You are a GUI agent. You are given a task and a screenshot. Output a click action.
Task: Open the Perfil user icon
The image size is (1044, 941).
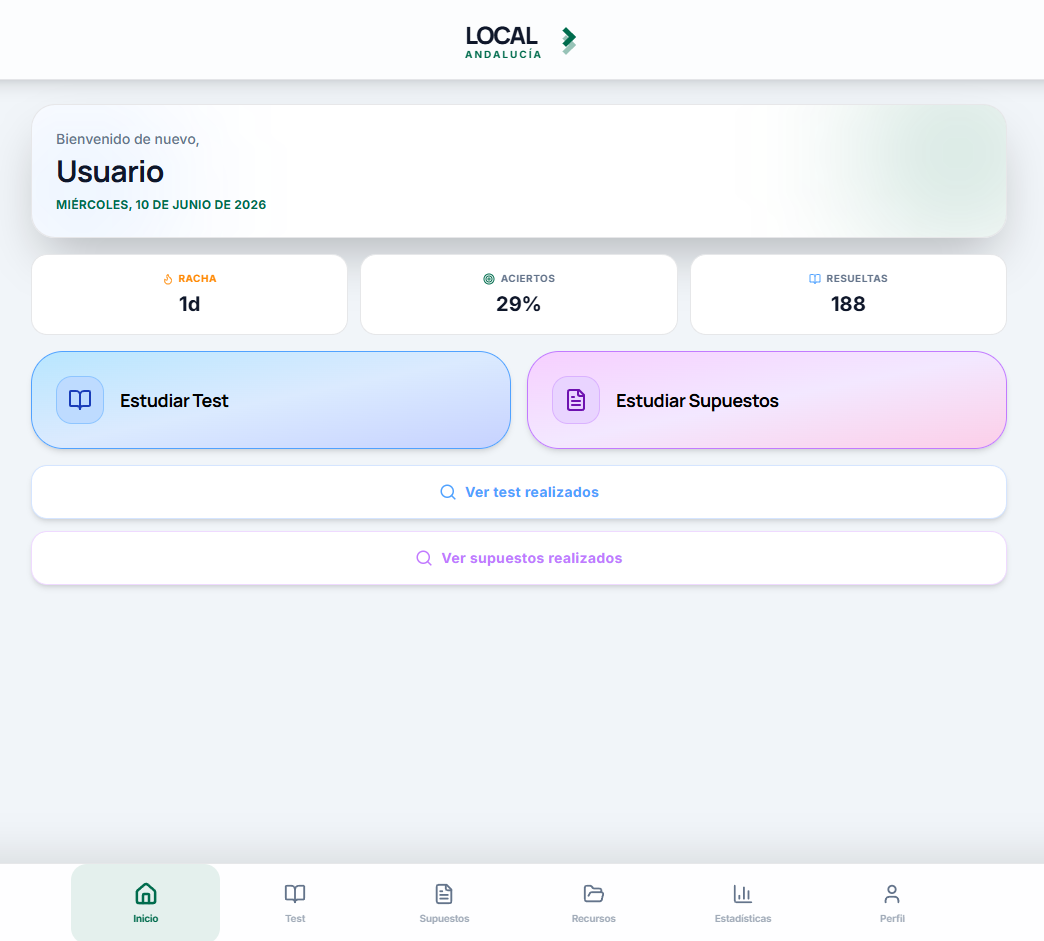(892, 893)
